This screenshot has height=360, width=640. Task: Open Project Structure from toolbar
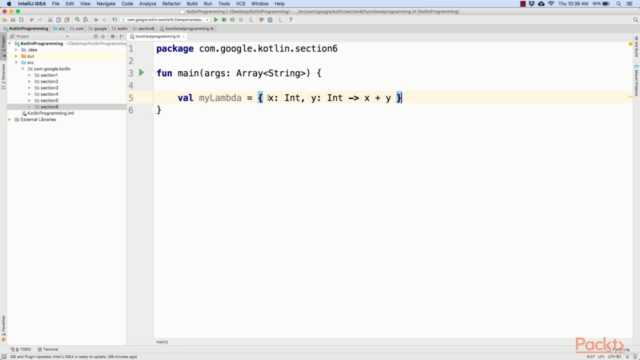pos(270,20)
